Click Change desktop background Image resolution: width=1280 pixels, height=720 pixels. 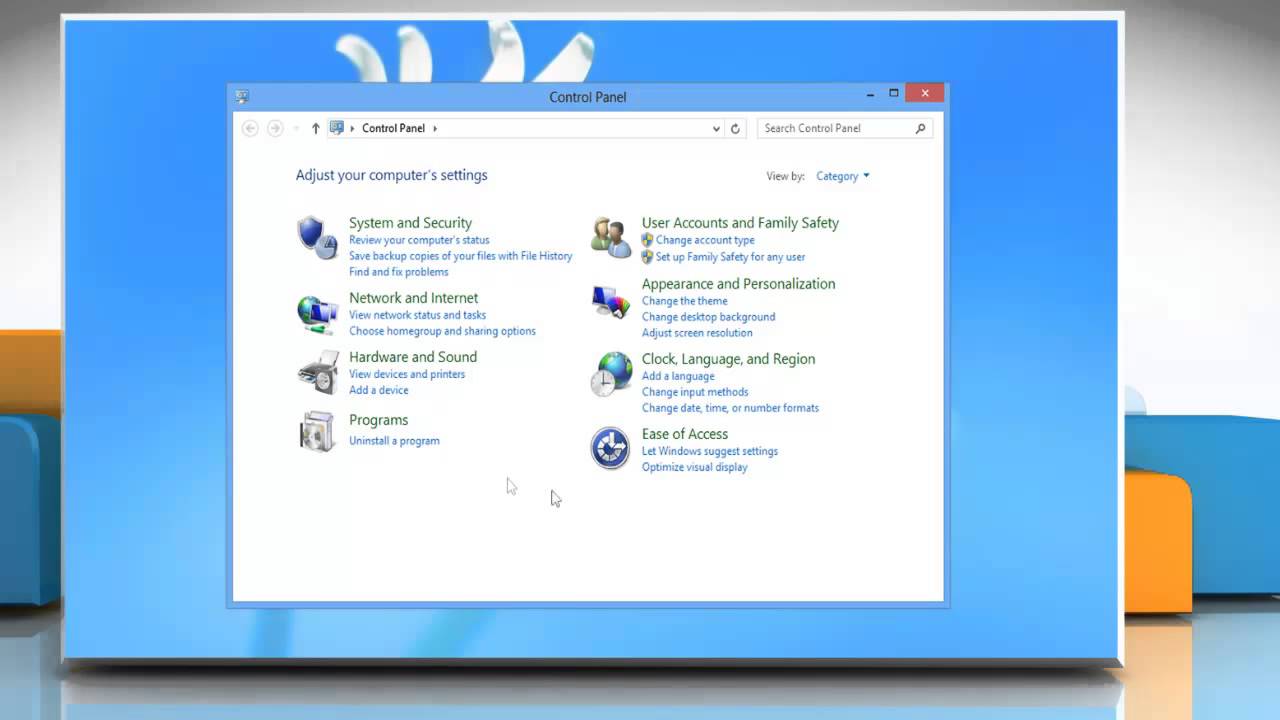click(708, 317)
